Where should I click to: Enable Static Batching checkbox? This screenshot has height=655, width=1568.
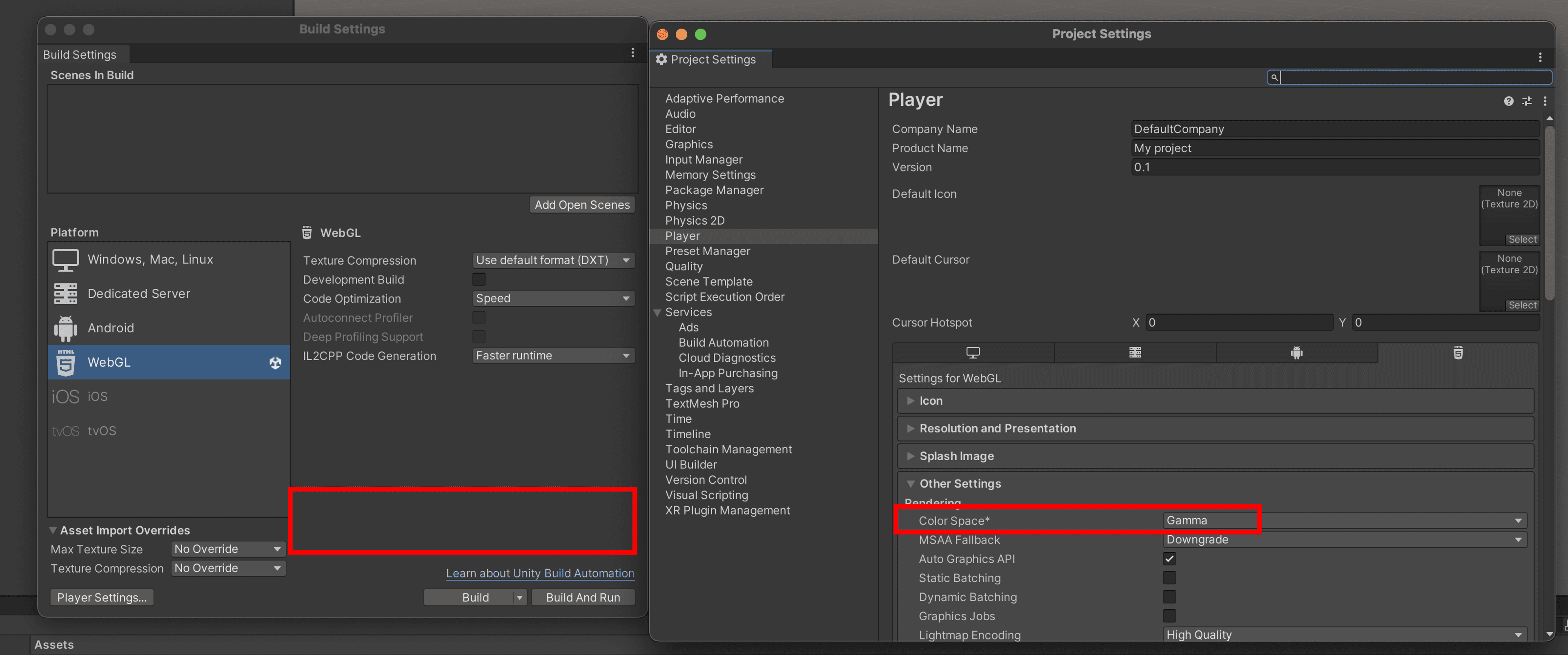point(1169,578)
